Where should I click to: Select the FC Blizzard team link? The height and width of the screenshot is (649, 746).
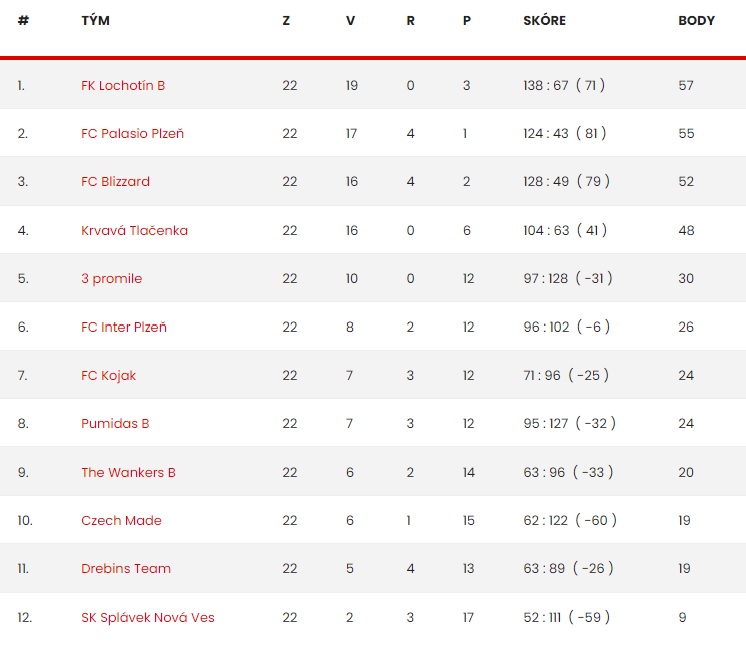[x=115, y=182]
